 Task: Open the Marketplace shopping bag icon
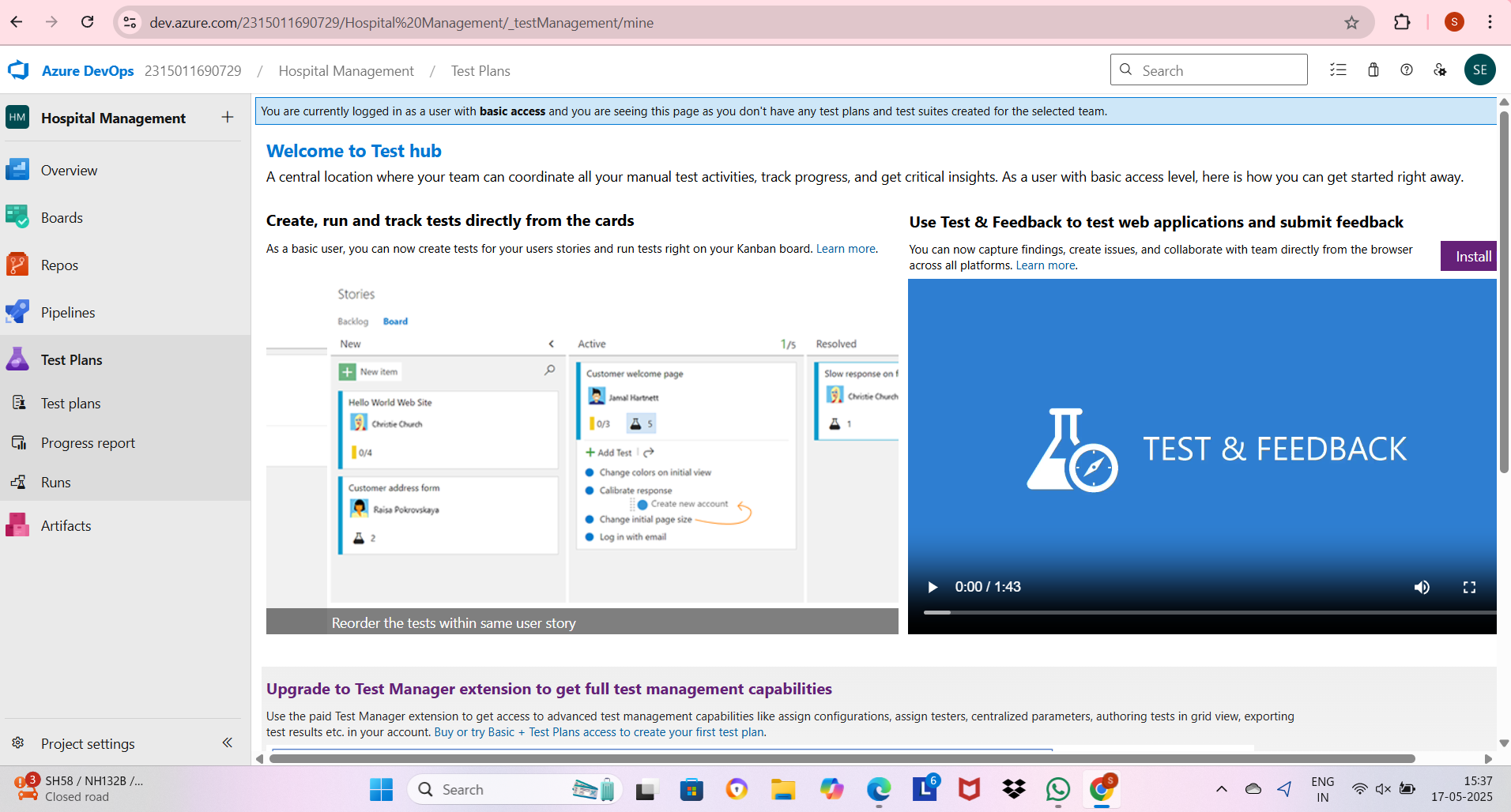click(x=1373, y=70)
